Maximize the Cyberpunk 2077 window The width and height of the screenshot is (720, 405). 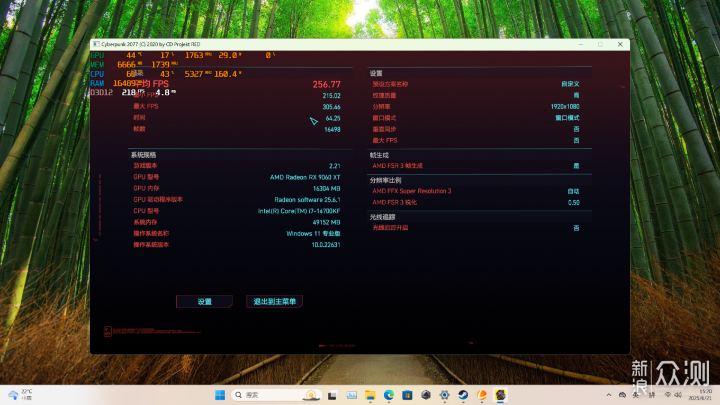point(601,45)
